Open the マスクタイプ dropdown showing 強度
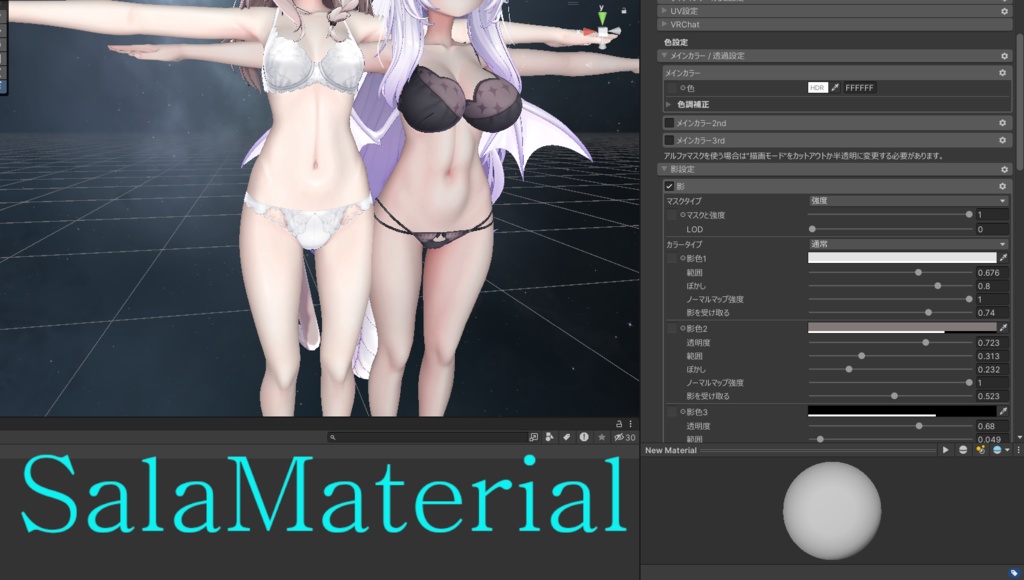The height and width of the screenshot is (580, 1024). tap(908, 201)
